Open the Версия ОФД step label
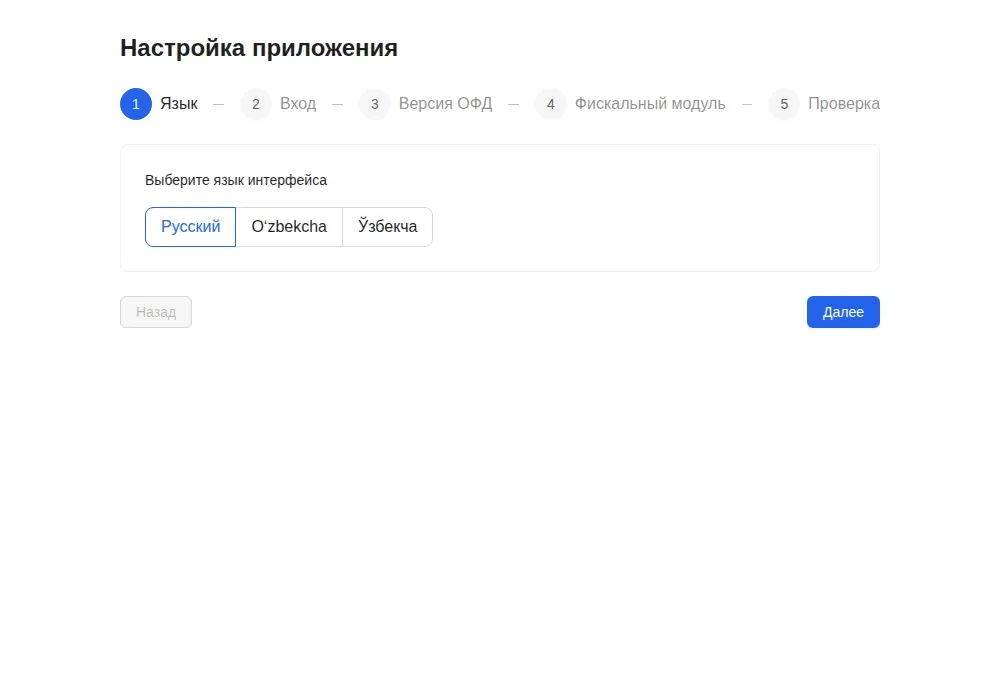Viewport: 1000px width, 680px height. 445,103
